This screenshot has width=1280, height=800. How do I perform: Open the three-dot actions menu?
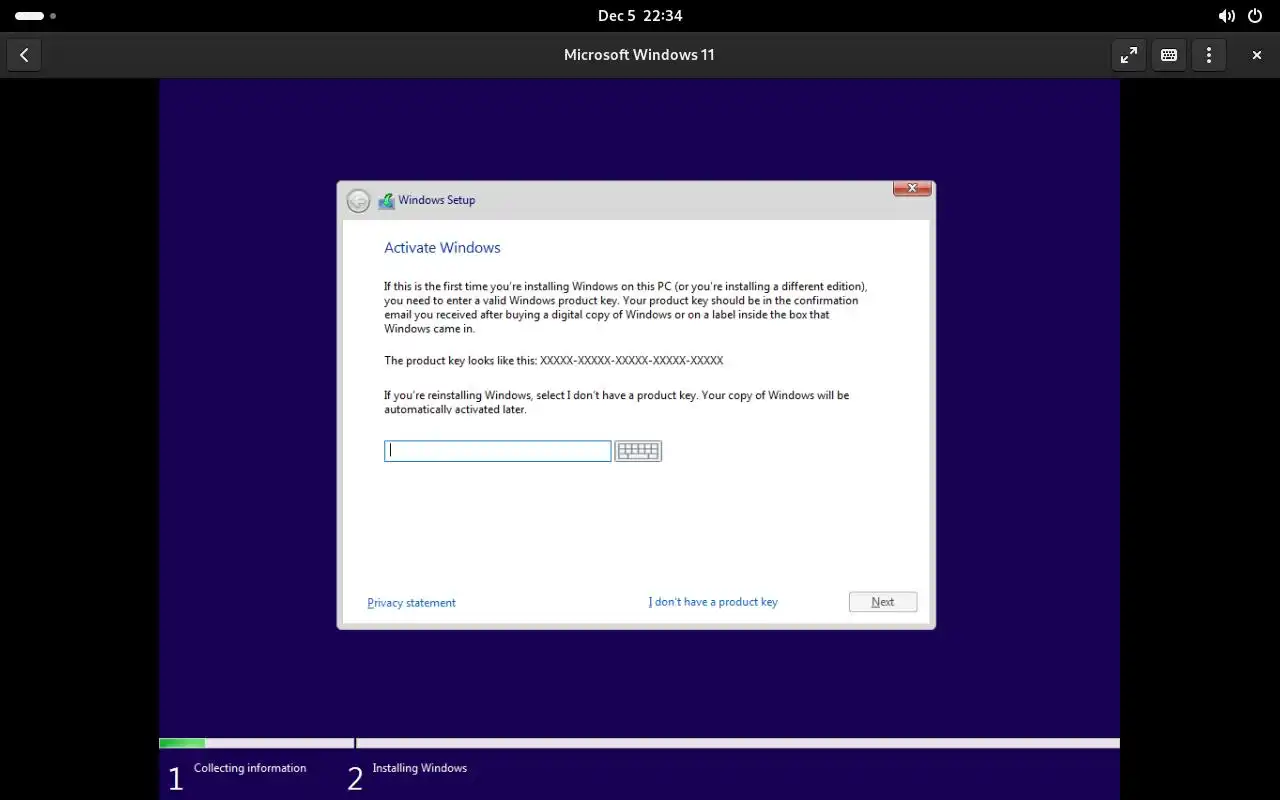[1209, 55]
